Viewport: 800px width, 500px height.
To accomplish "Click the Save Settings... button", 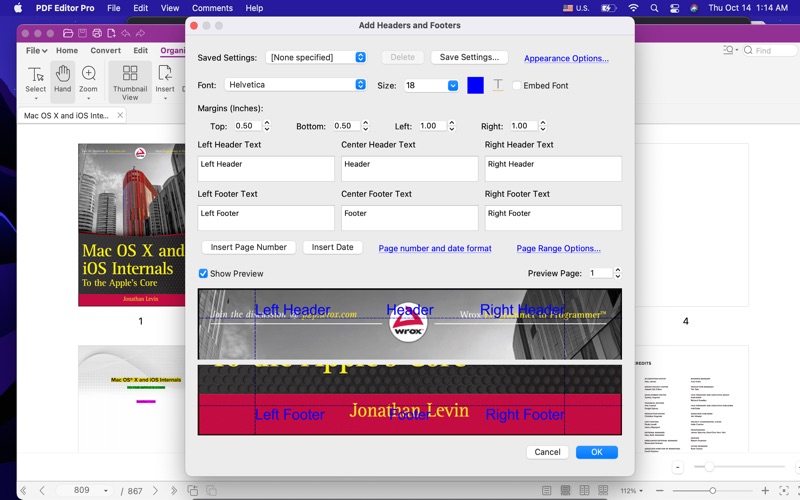I will click(x=469, y=57).
